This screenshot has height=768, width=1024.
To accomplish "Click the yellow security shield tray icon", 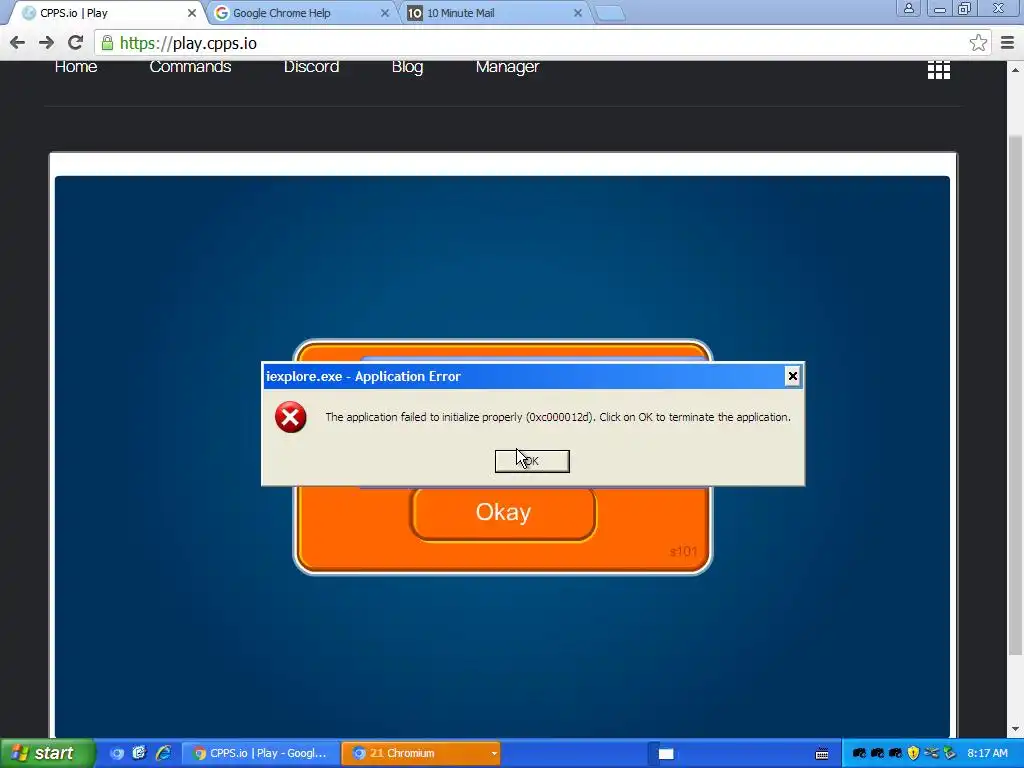I will 913,754.
